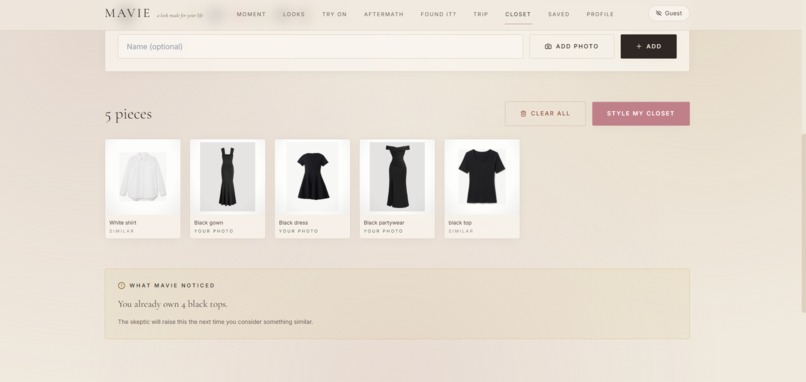806x382 pixels.
Task: Open the Aftermath tab
Action: point(383,14)
